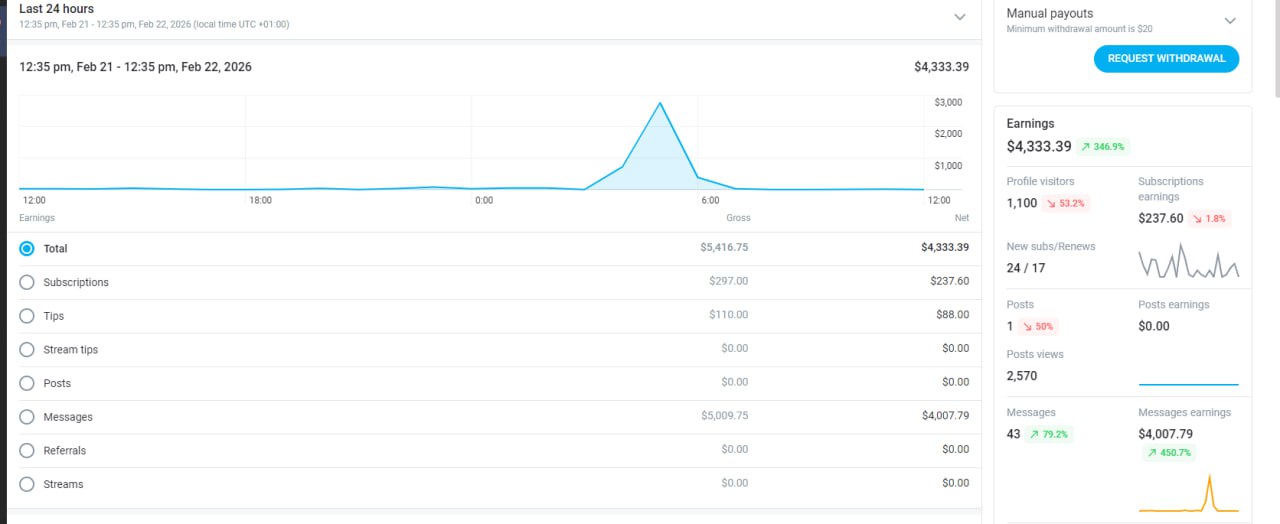Select the Tips radio button

point(27,316)
